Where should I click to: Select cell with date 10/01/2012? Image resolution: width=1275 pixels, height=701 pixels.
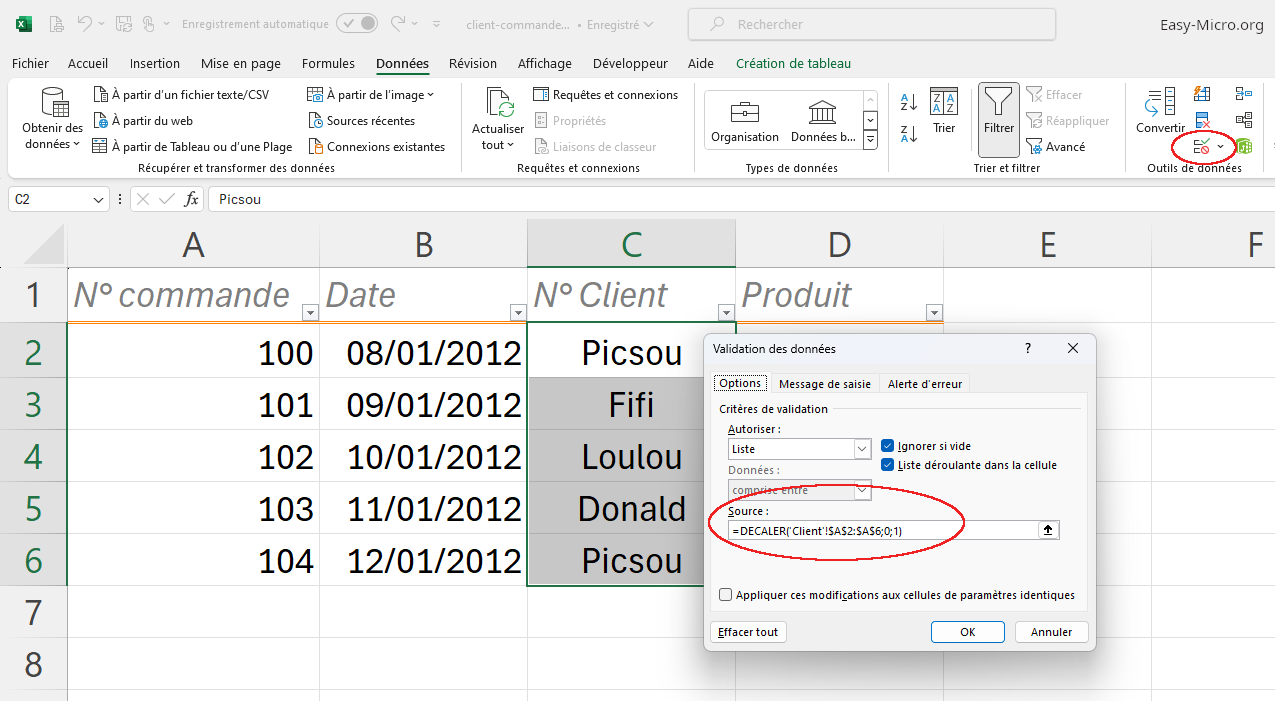tap(424, 456)
